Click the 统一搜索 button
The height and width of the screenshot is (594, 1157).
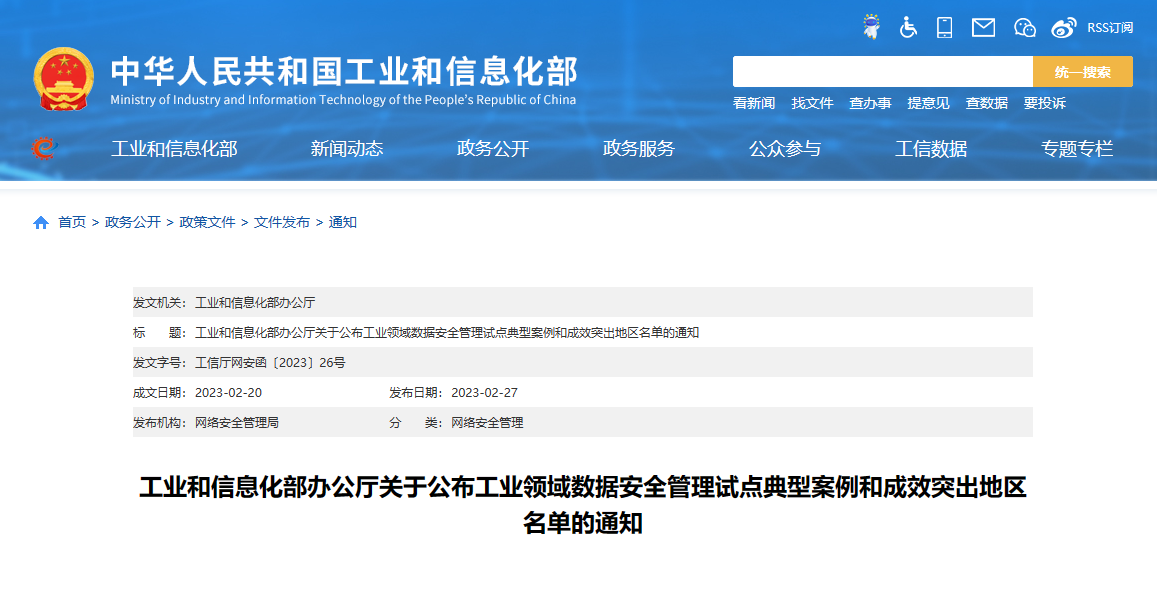coord(1082,72)
